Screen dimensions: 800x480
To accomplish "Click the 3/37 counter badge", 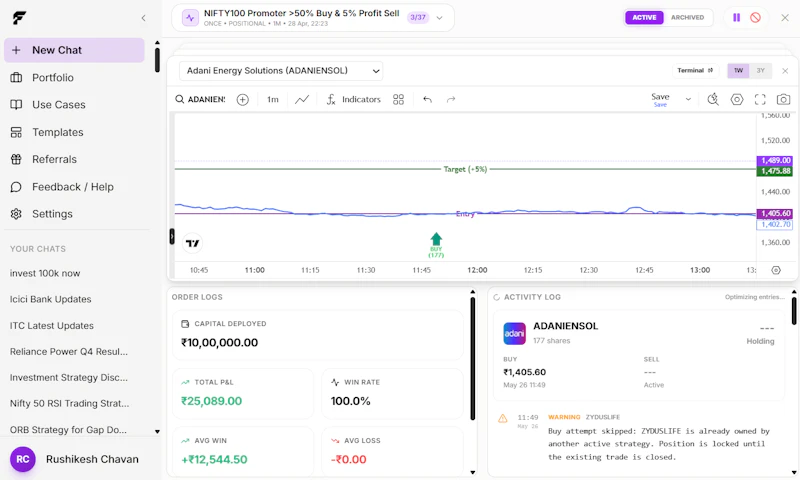I will [x=418, y=17].
